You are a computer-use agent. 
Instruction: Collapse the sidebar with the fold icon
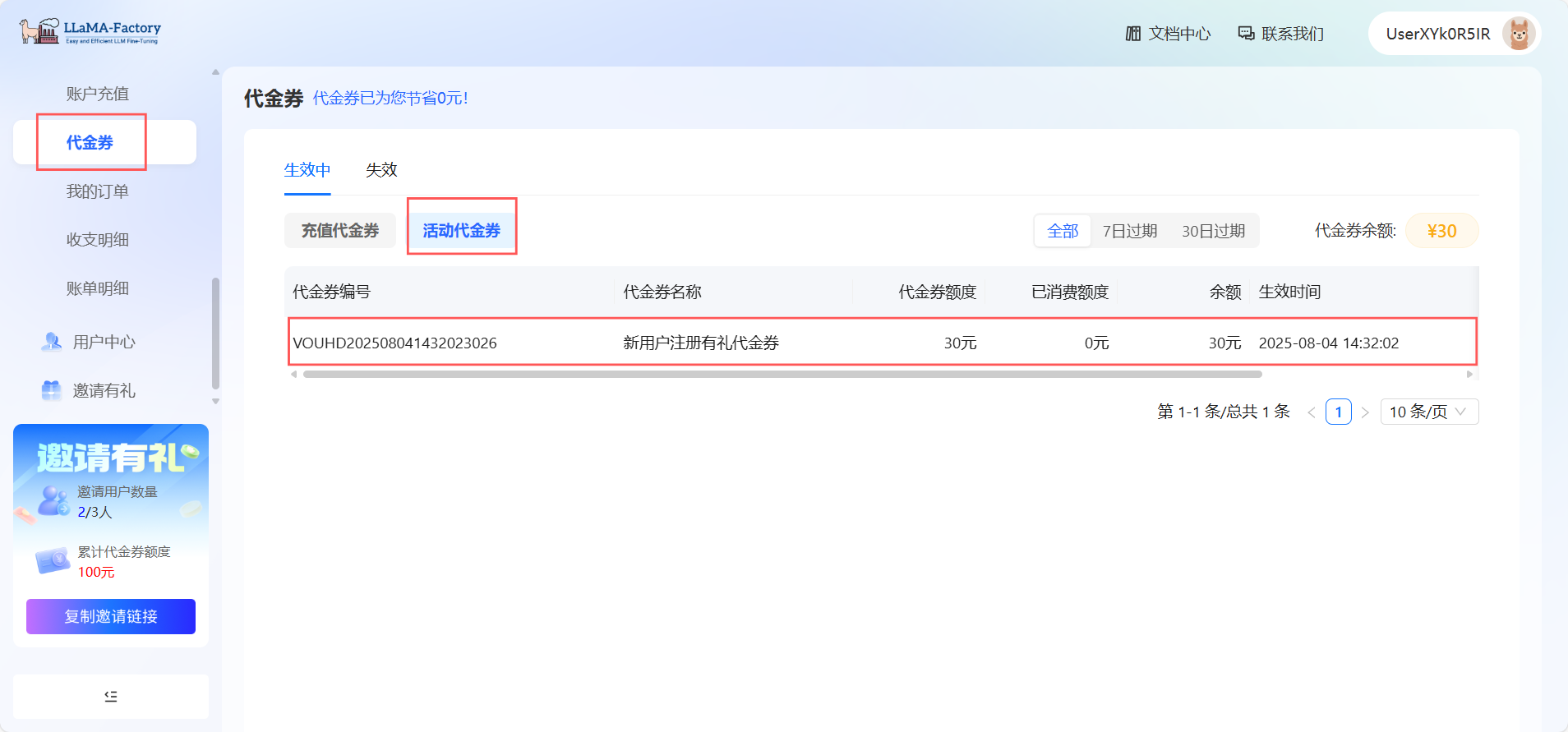pos(111,697)
